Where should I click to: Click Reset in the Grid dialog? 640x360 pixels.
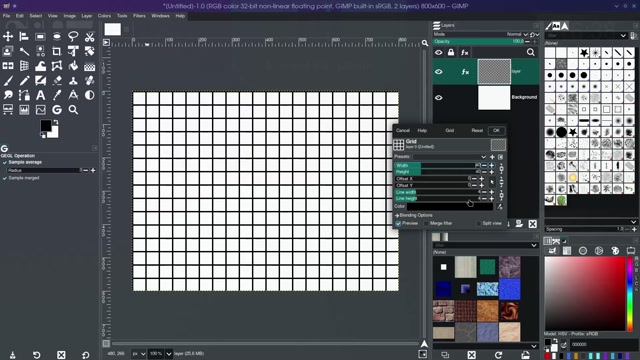477,131
